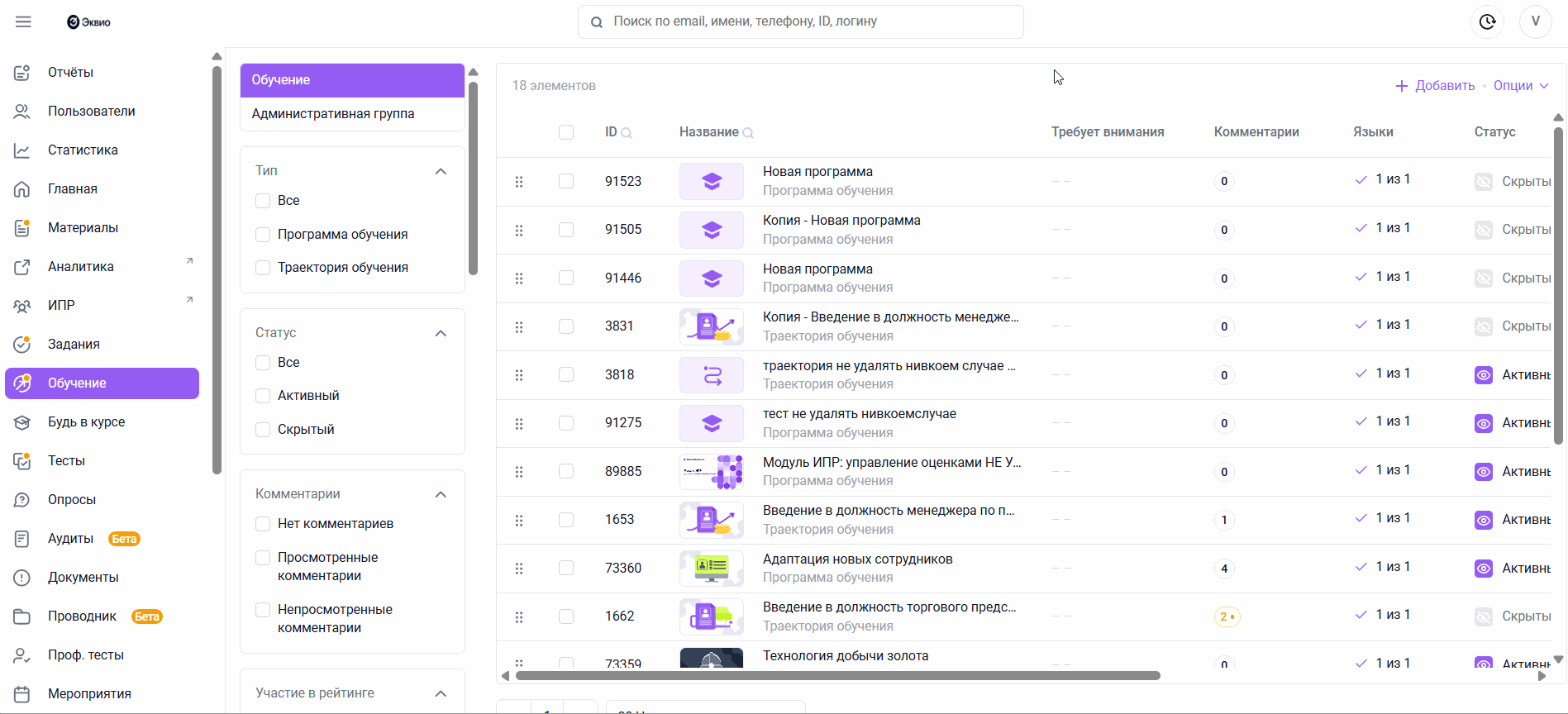
Task: Open the user avatar V
Action: coord(1536,21)
